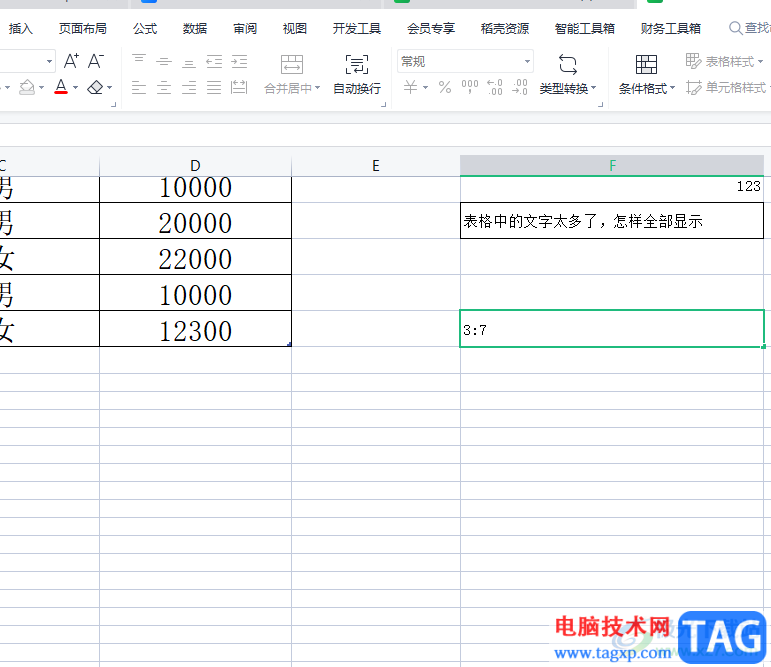Center text horizontally
771x667 pixels.
tap(164, 88)
